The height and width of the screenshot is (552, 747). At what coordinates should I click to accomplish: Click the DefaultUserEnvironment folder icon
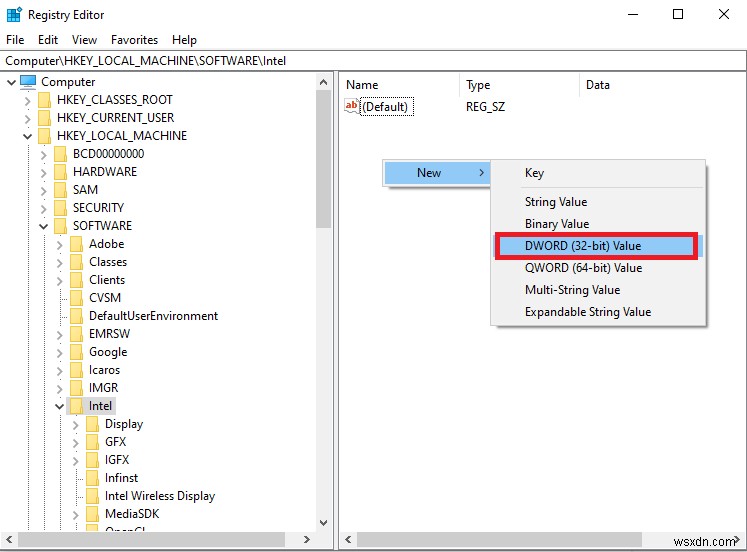(x=76, y=316)
